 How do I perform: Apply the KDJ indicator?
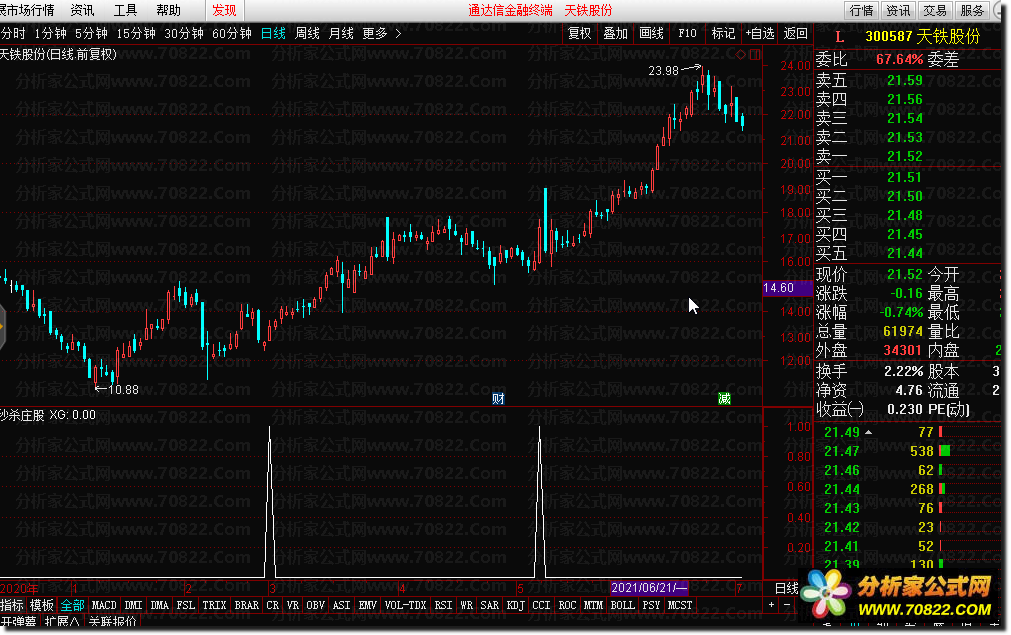point(515,605)
